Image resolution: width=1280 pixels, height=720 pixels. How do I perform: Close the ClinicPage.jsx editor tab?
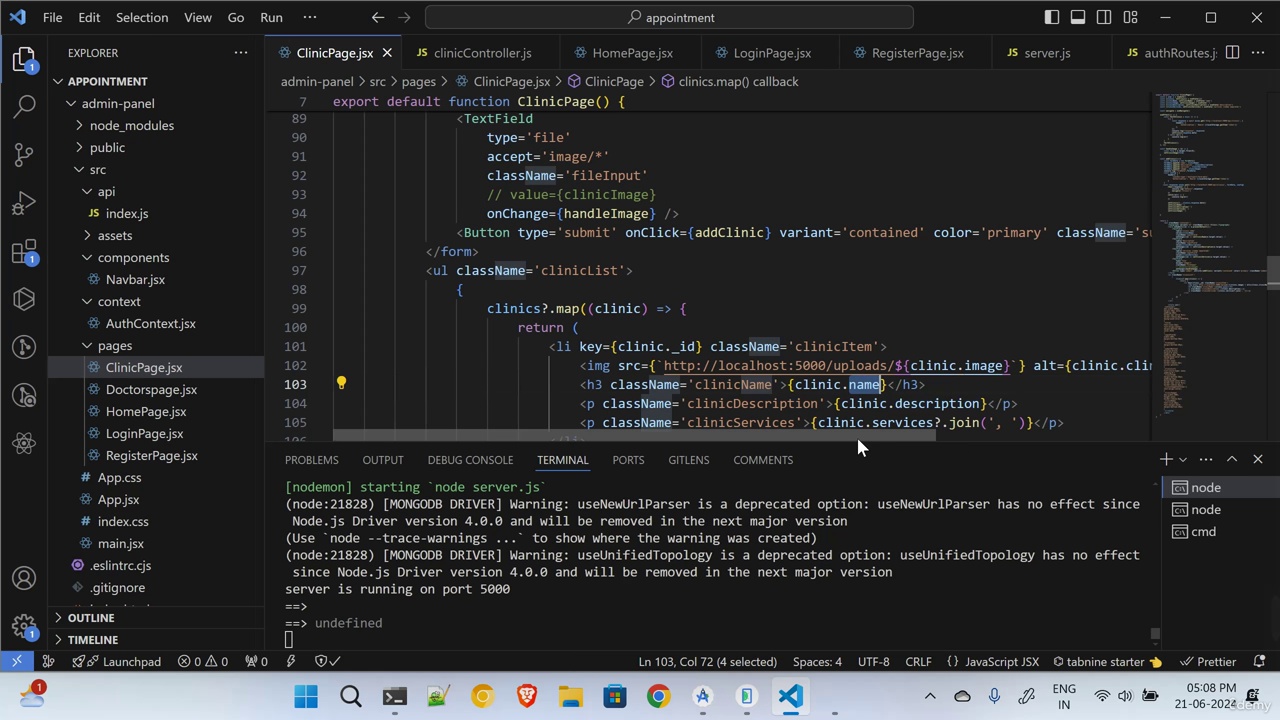[x=387, y=53]
